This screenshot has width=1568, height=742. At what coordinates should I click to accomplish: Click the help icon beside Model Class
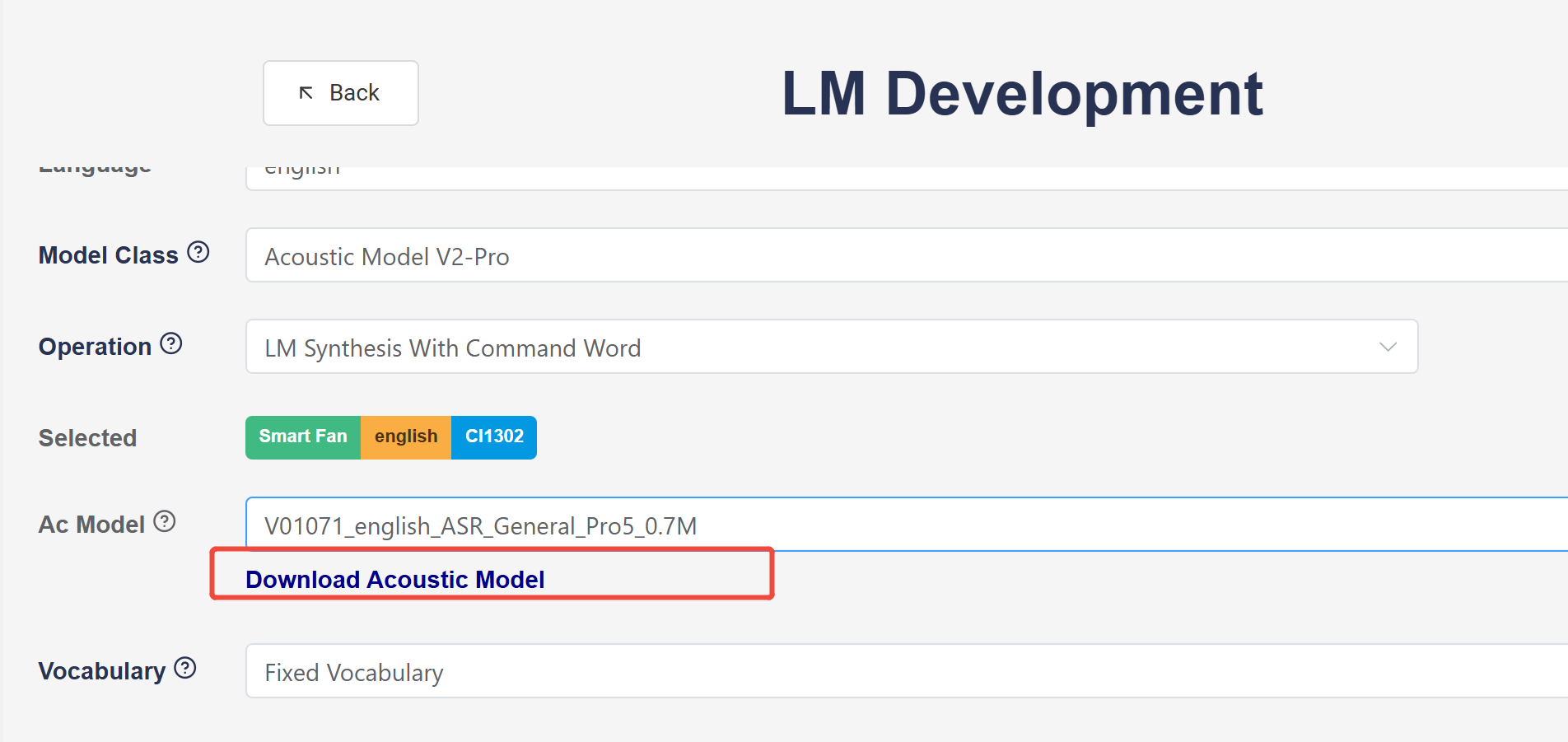[198, 252]
